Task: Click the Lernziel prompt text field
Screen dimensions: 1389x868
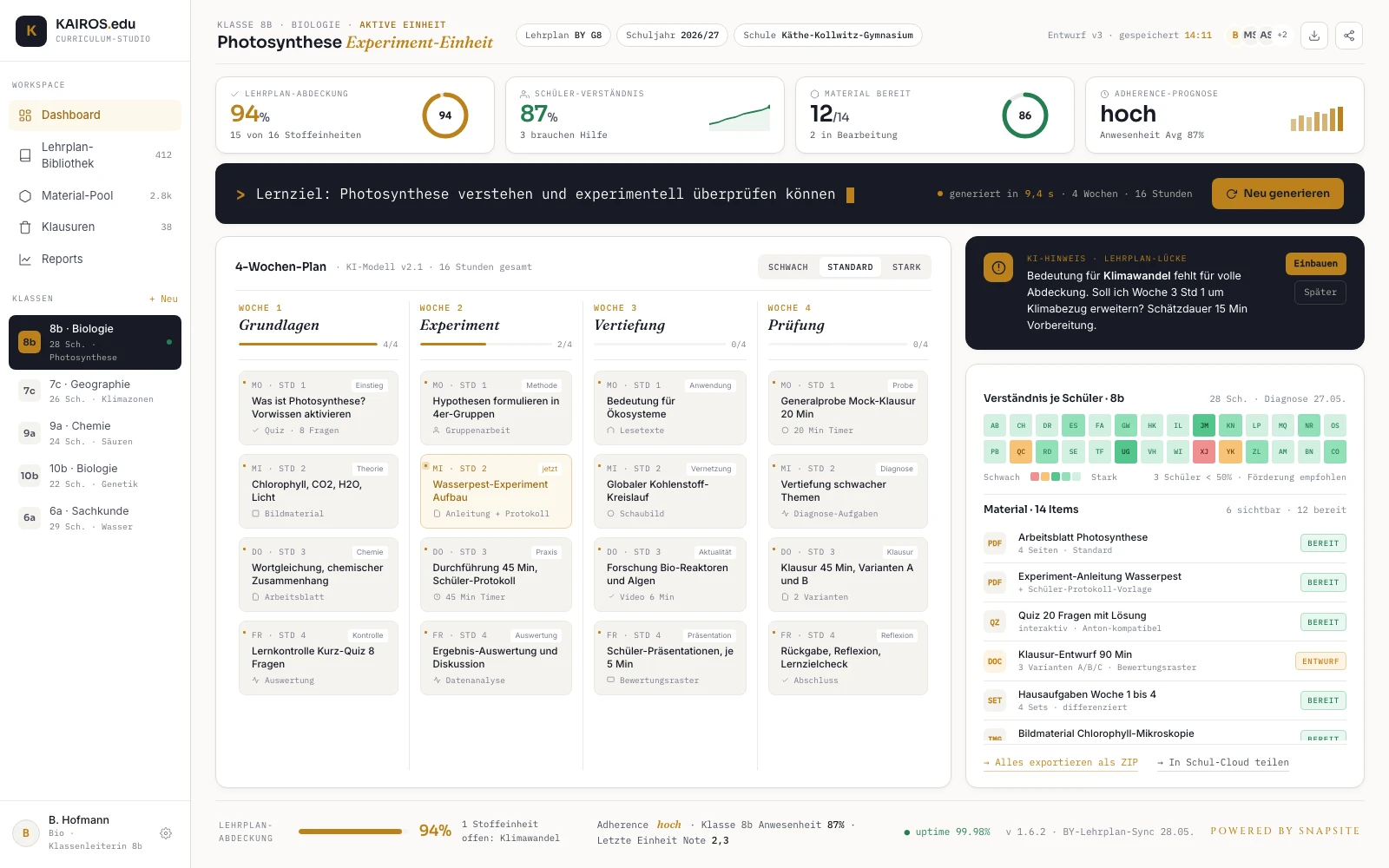Action: [x=545, y=194]
